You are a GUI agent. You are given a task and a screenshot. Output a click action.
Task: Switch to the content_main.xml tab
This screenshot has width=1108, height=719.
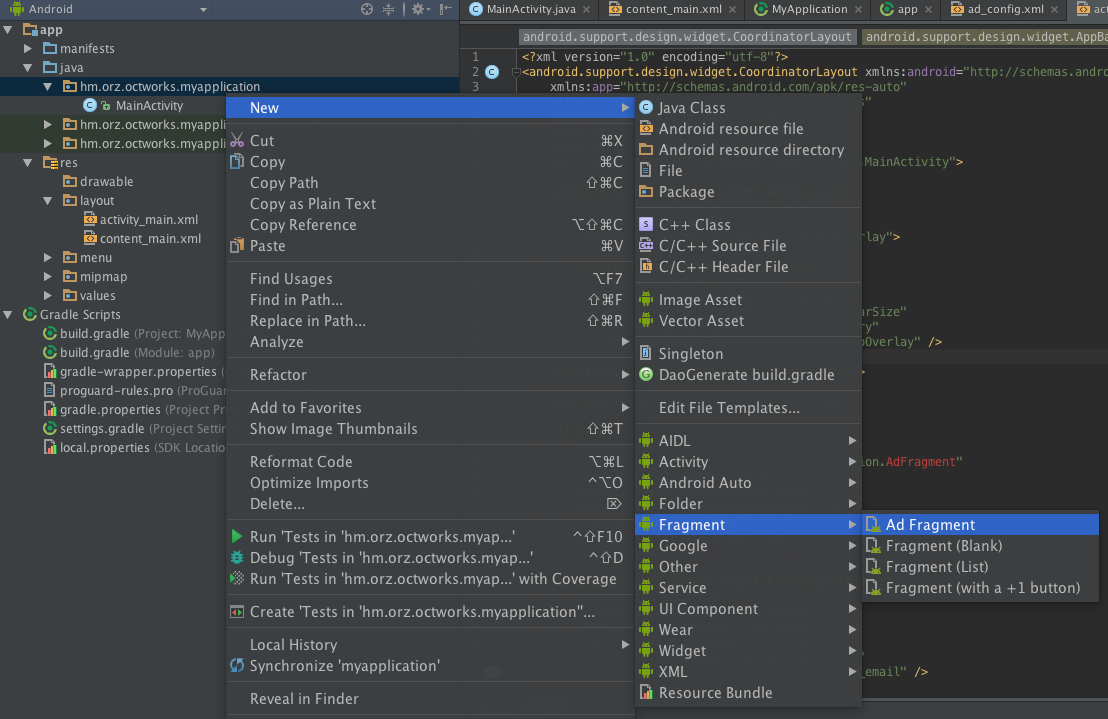click(673, 9)
